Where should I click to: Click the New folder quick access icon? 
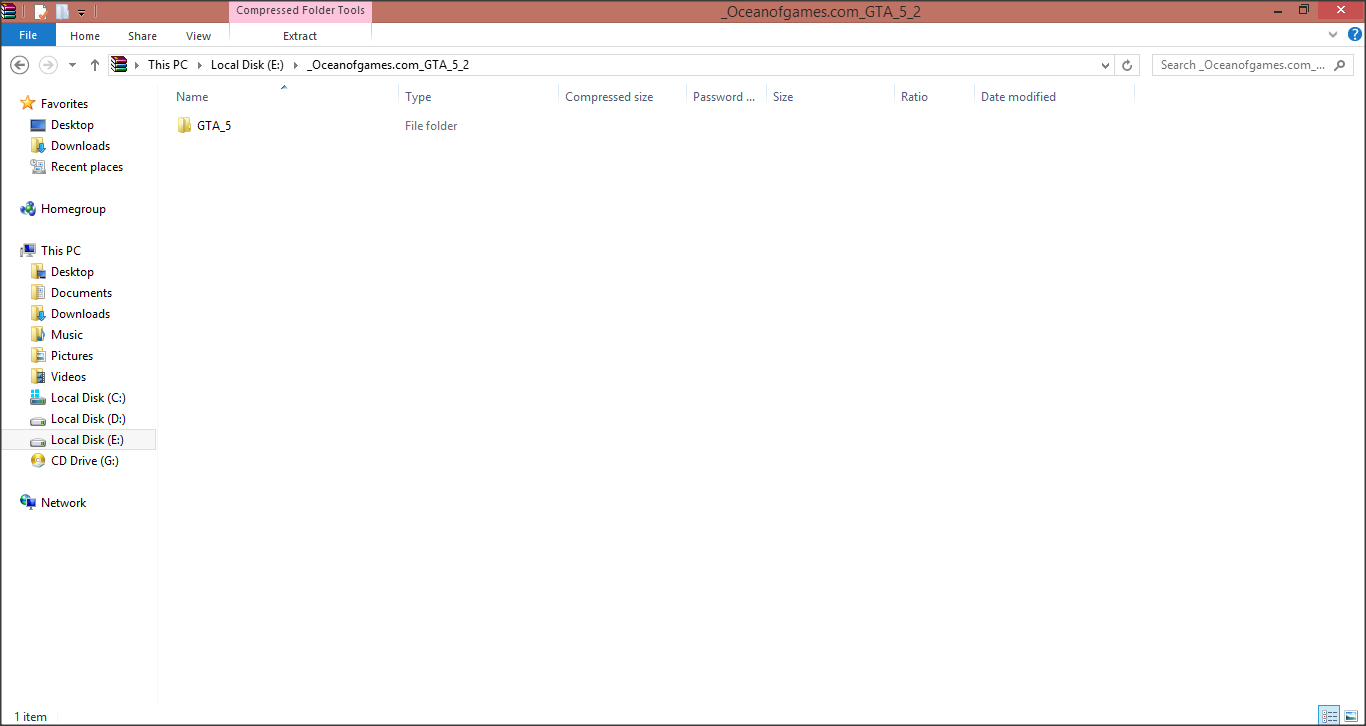tap(62, 12)
